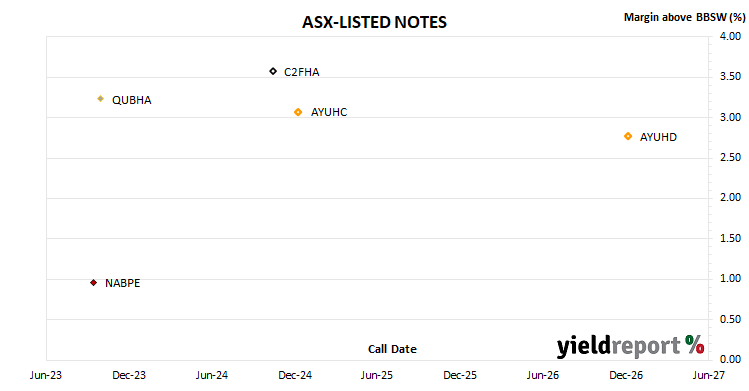Select the AYUHD orange data point
Image resolution: width=749 pixels, height=391 pixels.
628,137
